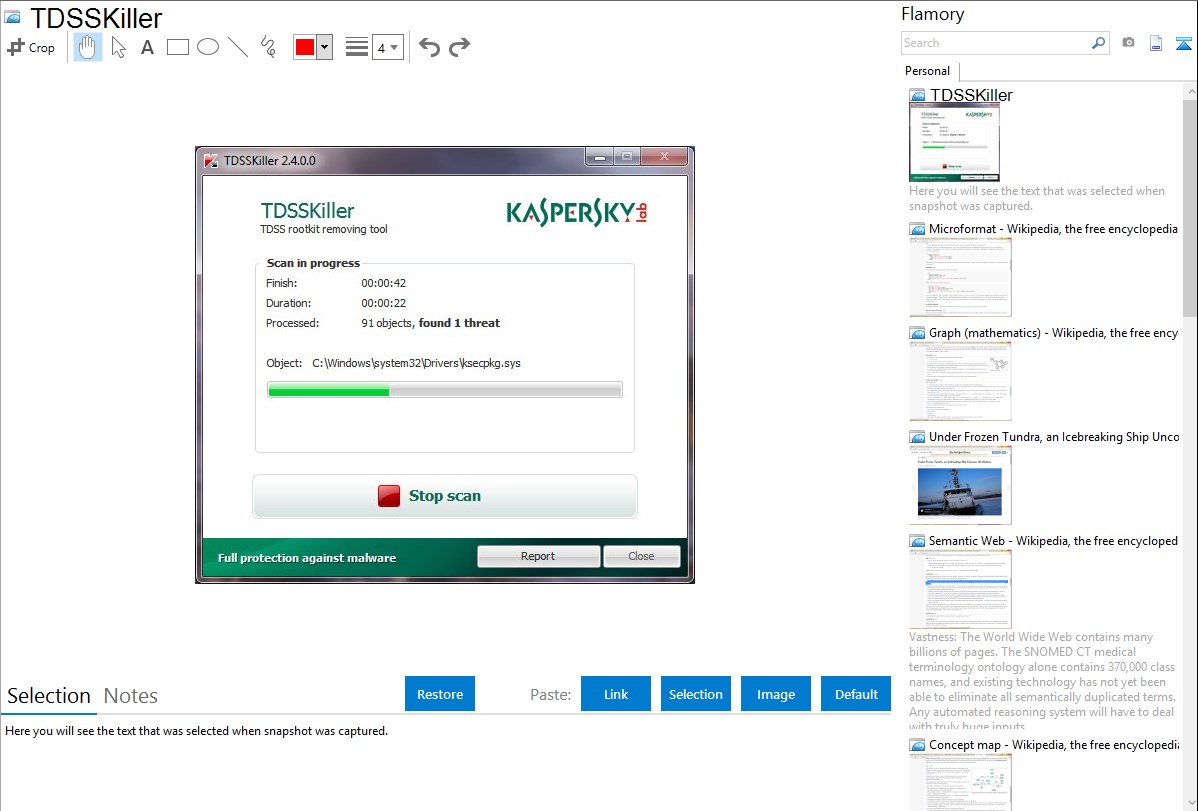
Task: Click the snapshot icon beside Semantic Web title
Action: (917, 541)
